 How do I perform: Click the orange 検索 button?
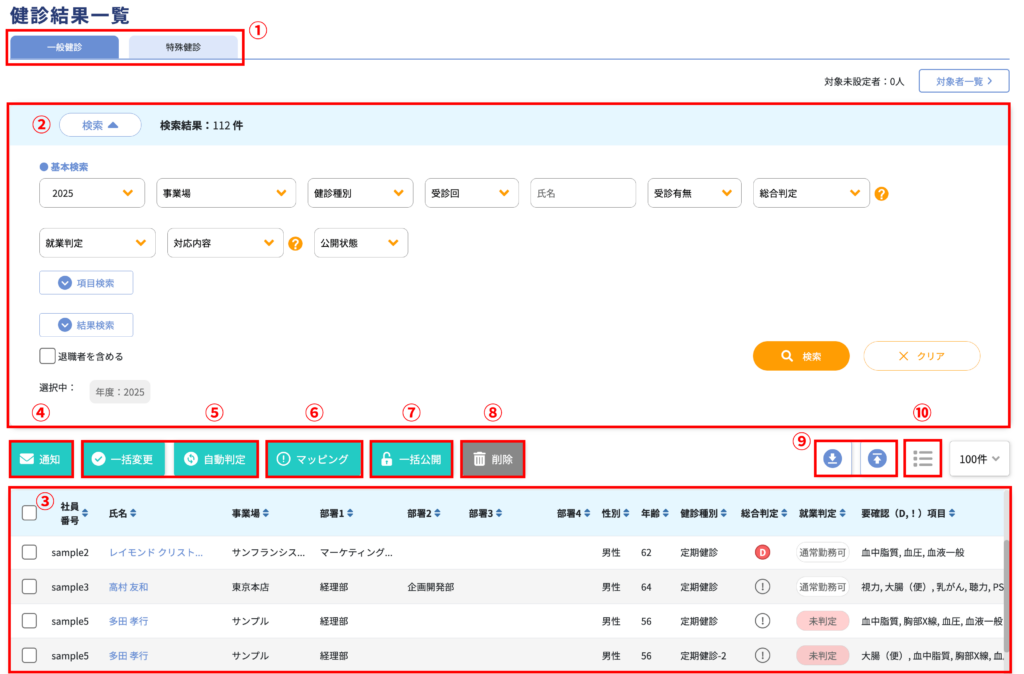click(801, 356)
